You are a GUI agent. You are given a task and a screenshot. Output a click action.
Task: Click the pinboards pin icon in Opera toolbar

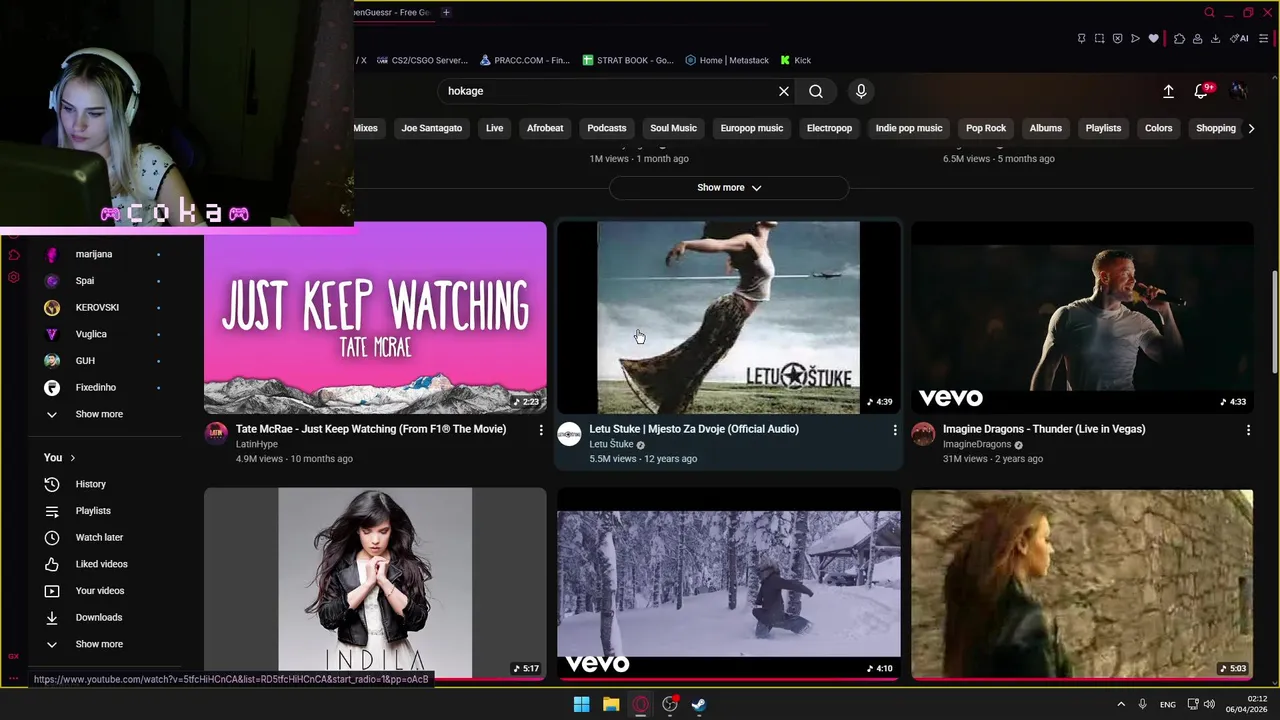point(1081,39)
